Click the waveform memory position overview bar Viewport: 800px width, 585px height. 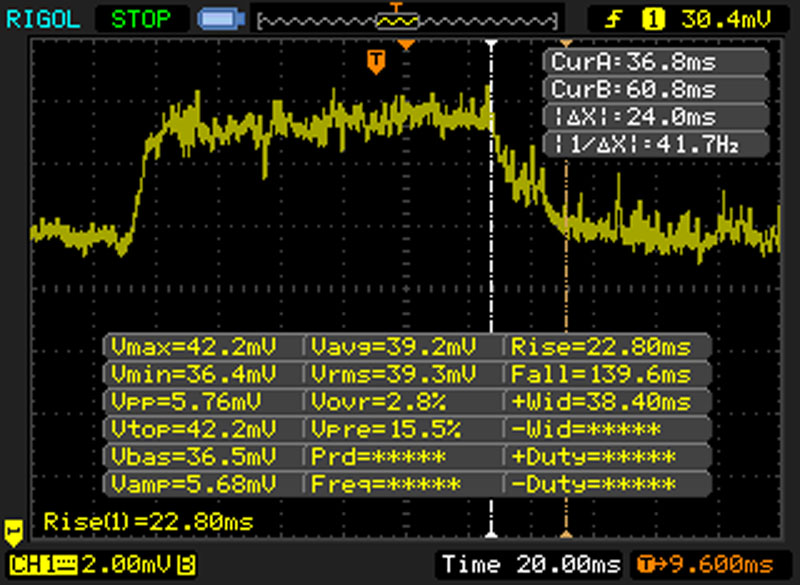[x=405, y=19]
